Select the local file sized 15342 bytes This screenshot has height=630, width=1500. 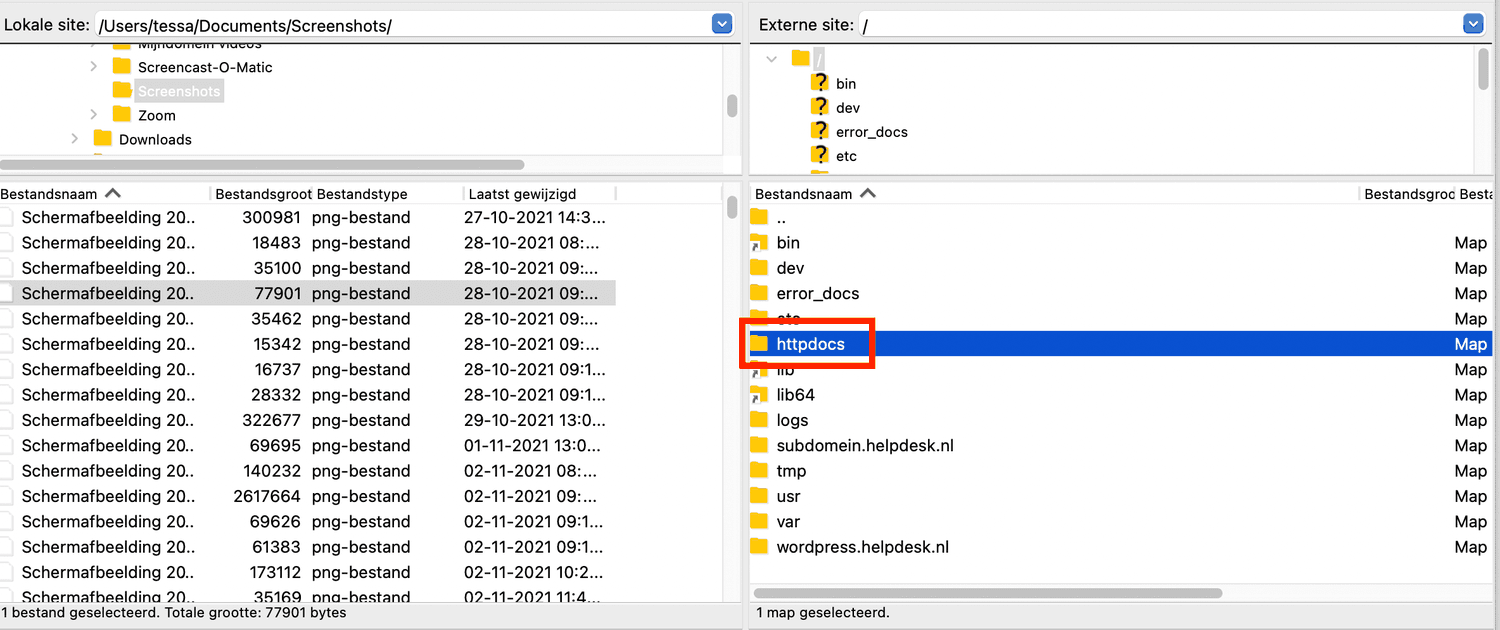click(308, 344)
